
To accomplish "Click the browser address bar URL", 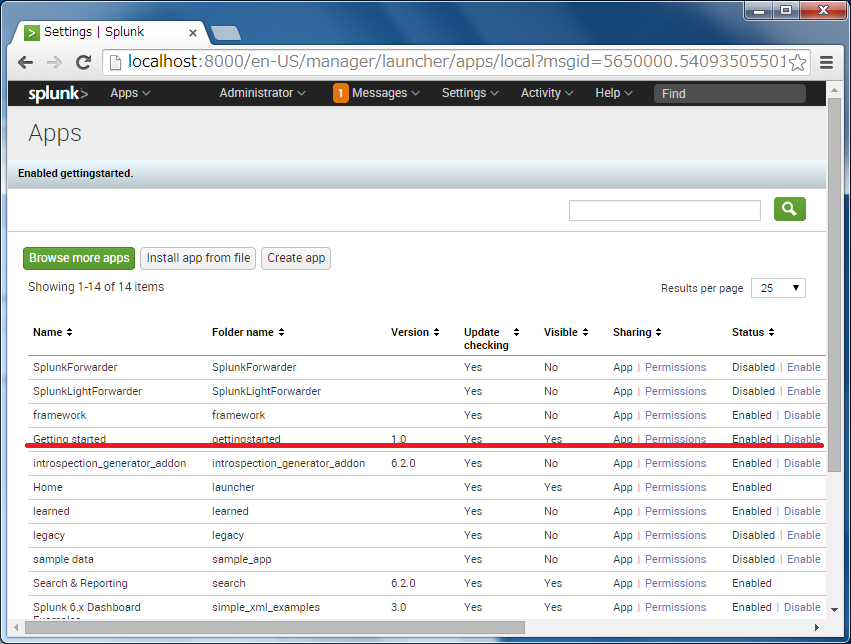I will click(x=457, y=62).
